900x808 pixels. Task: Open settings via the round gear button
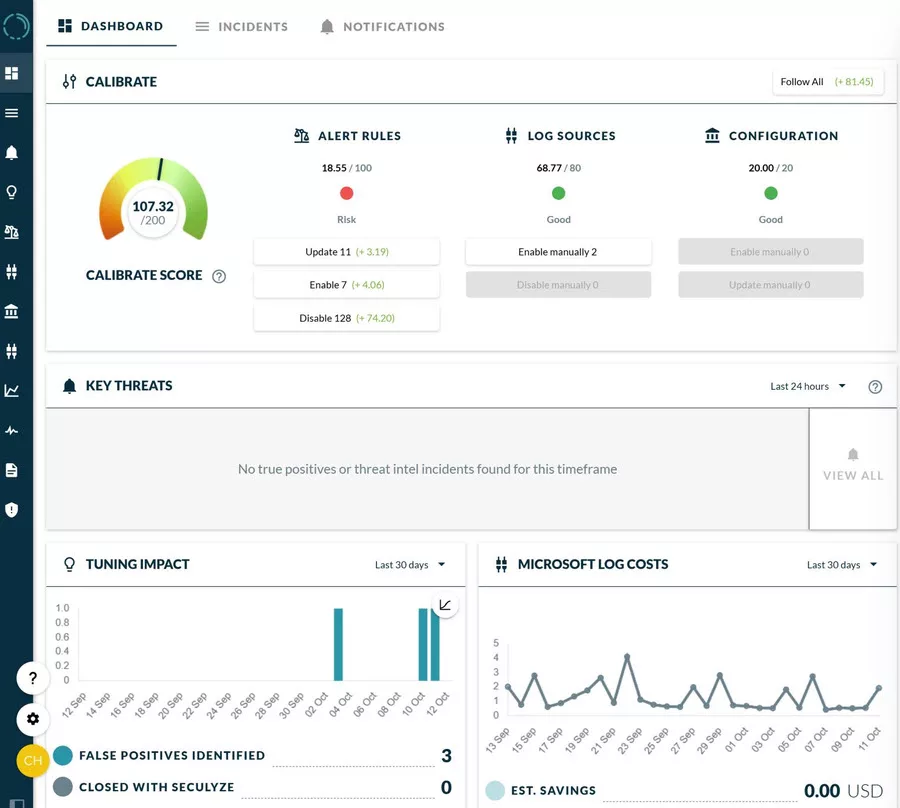33,718
